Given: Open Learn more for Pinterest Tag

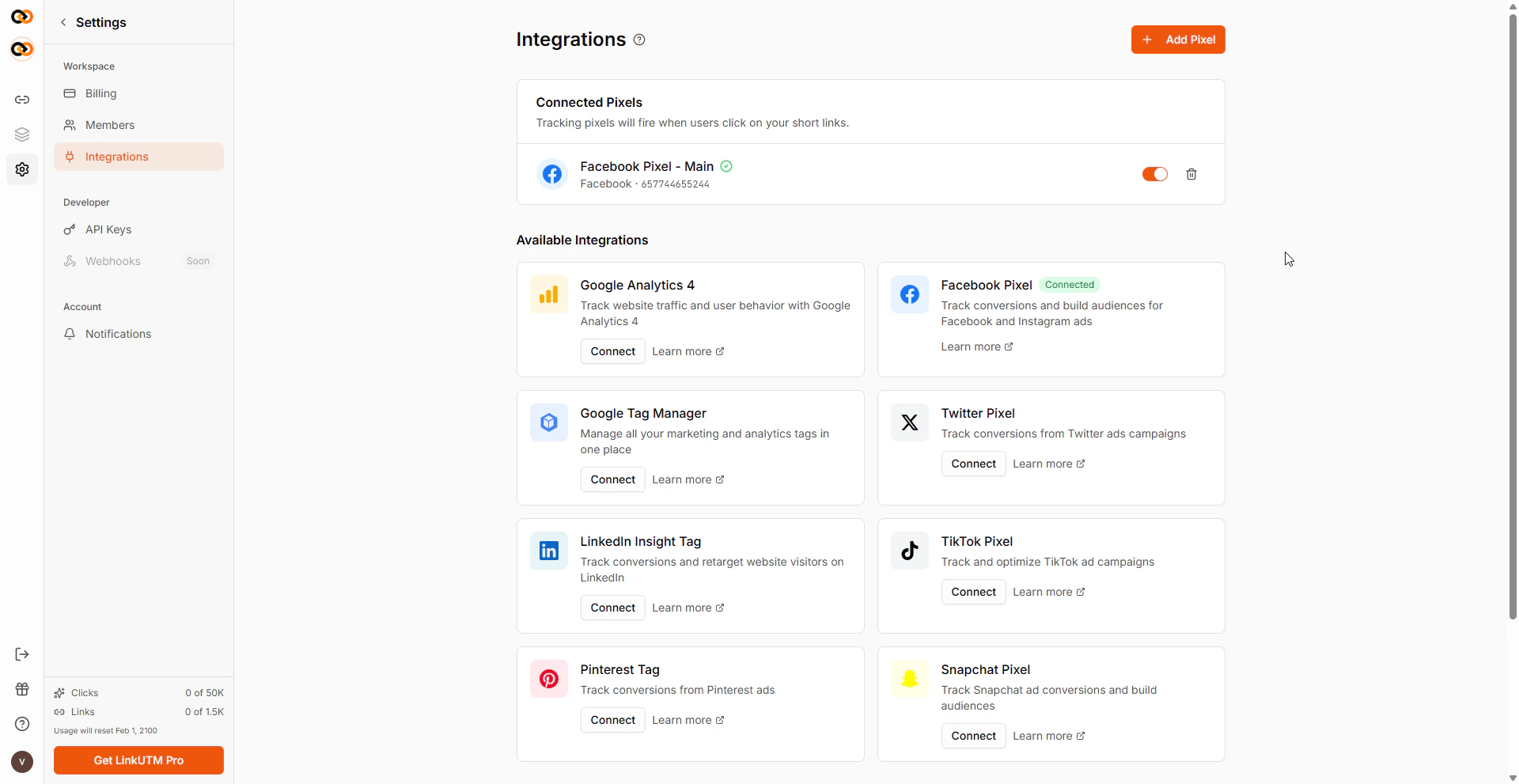Looking at the screenshot, I should point(688,720).
